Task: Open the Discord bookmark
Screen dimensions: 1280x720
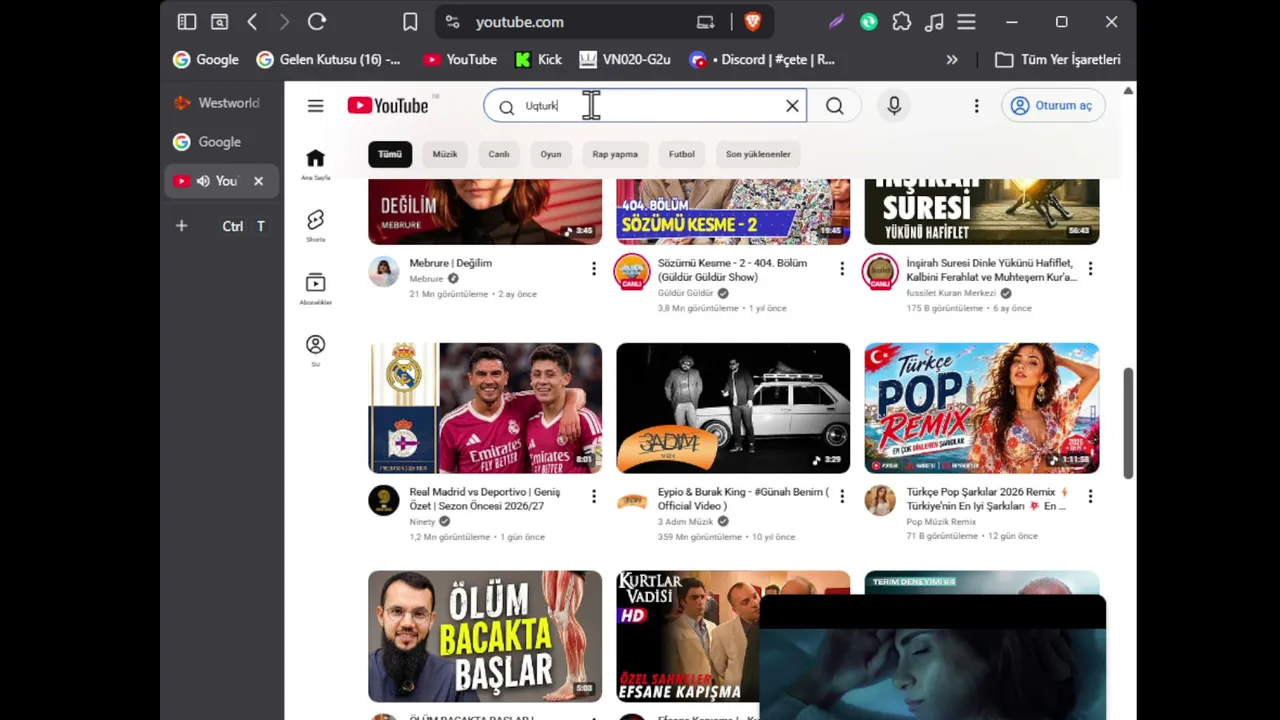Action: pyautogui.click(x=763, y=60)
